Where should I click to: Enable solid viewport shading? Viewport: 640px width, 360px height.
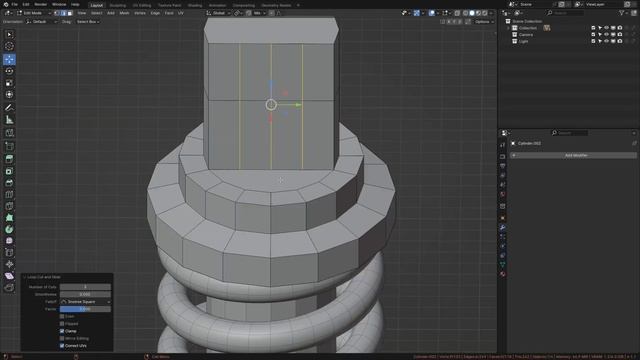(x=472, y=13)
